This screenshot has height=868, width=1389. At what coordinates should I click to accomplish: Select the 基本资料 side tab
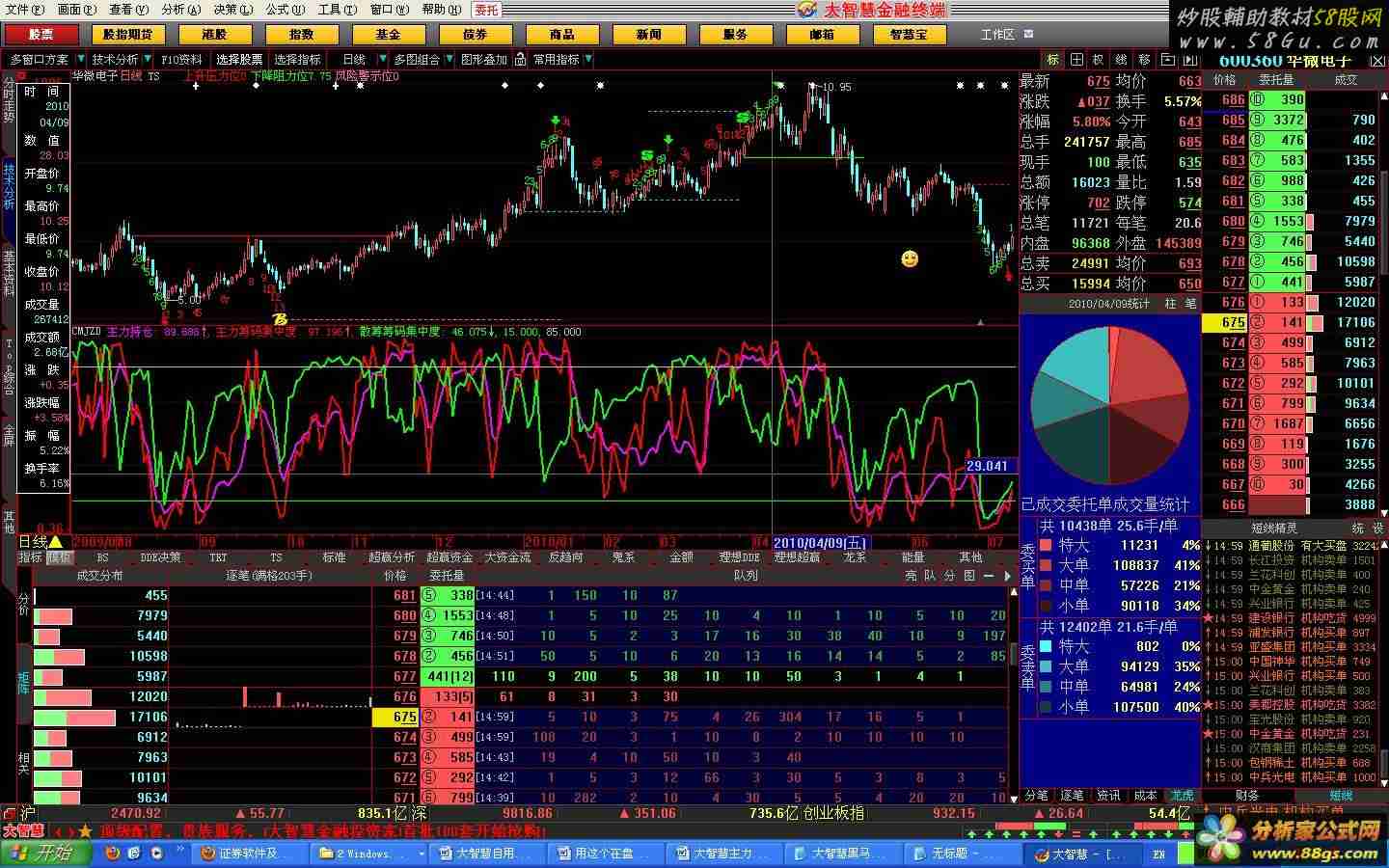9,273
